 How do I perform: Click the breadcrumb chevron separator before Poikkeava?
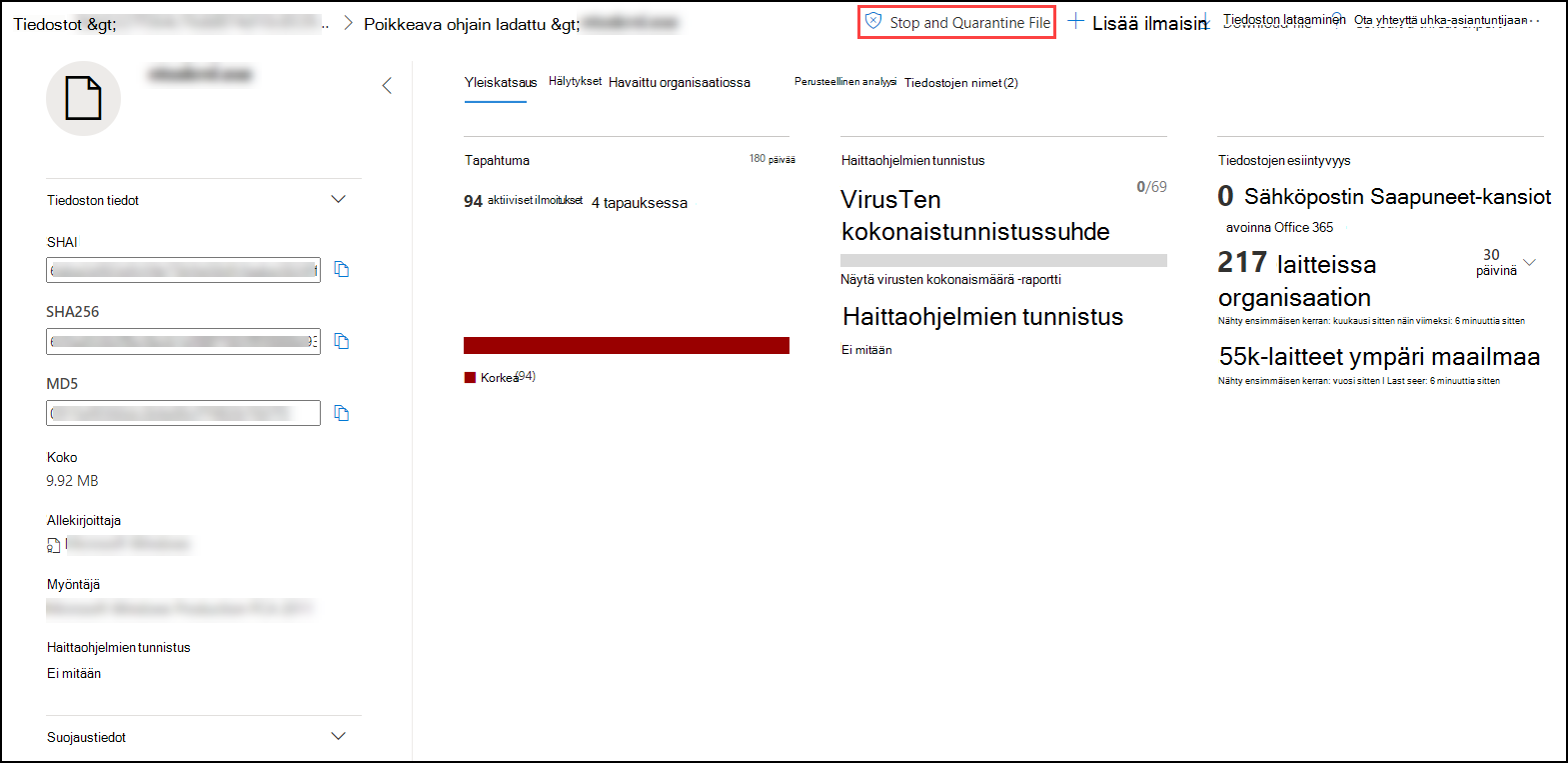(348, 23)
